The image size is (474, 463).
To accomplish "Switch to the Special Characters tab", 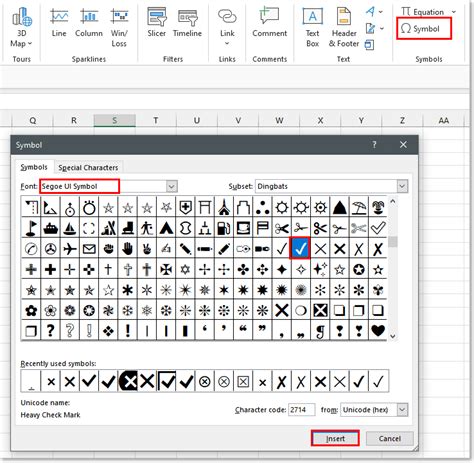I will click(88, 167).
